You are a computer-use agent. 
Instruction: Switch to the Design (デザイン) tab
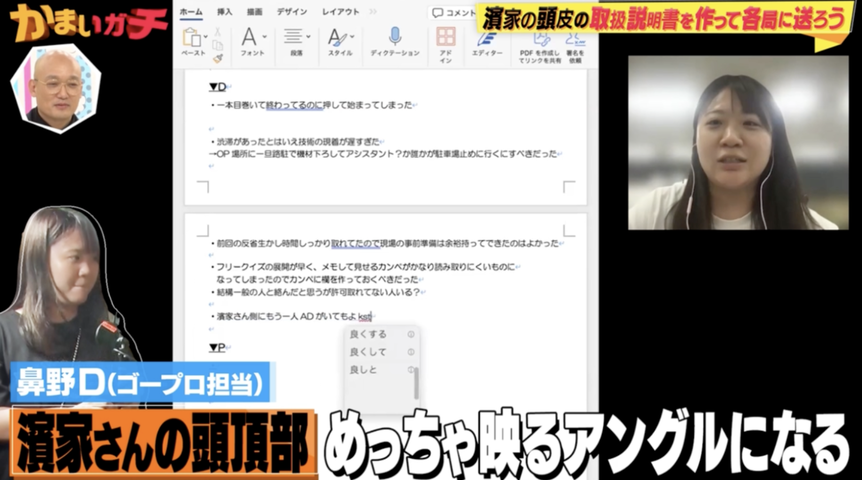[x=292, y=12]
